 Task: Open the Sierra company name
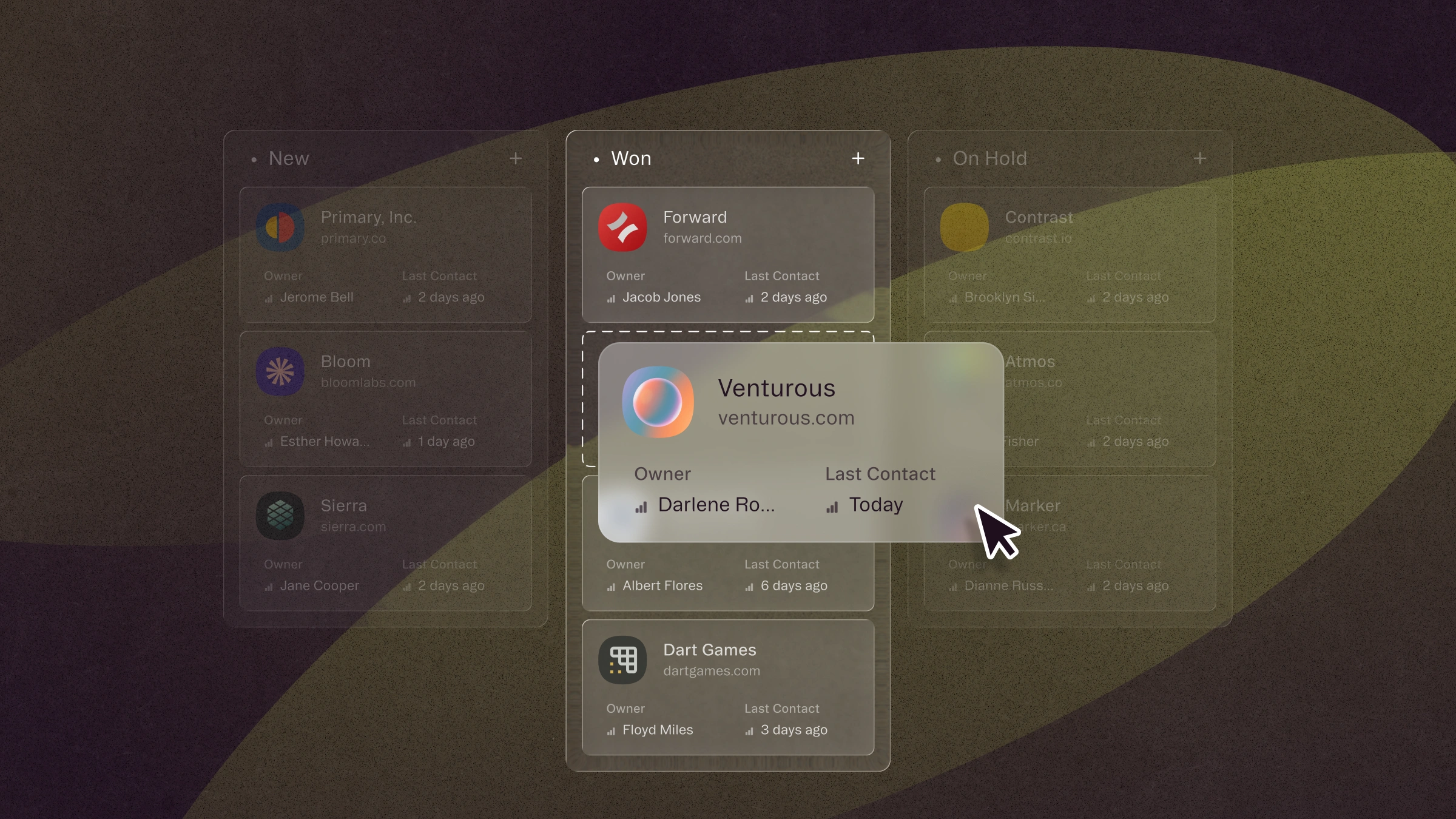344,505
